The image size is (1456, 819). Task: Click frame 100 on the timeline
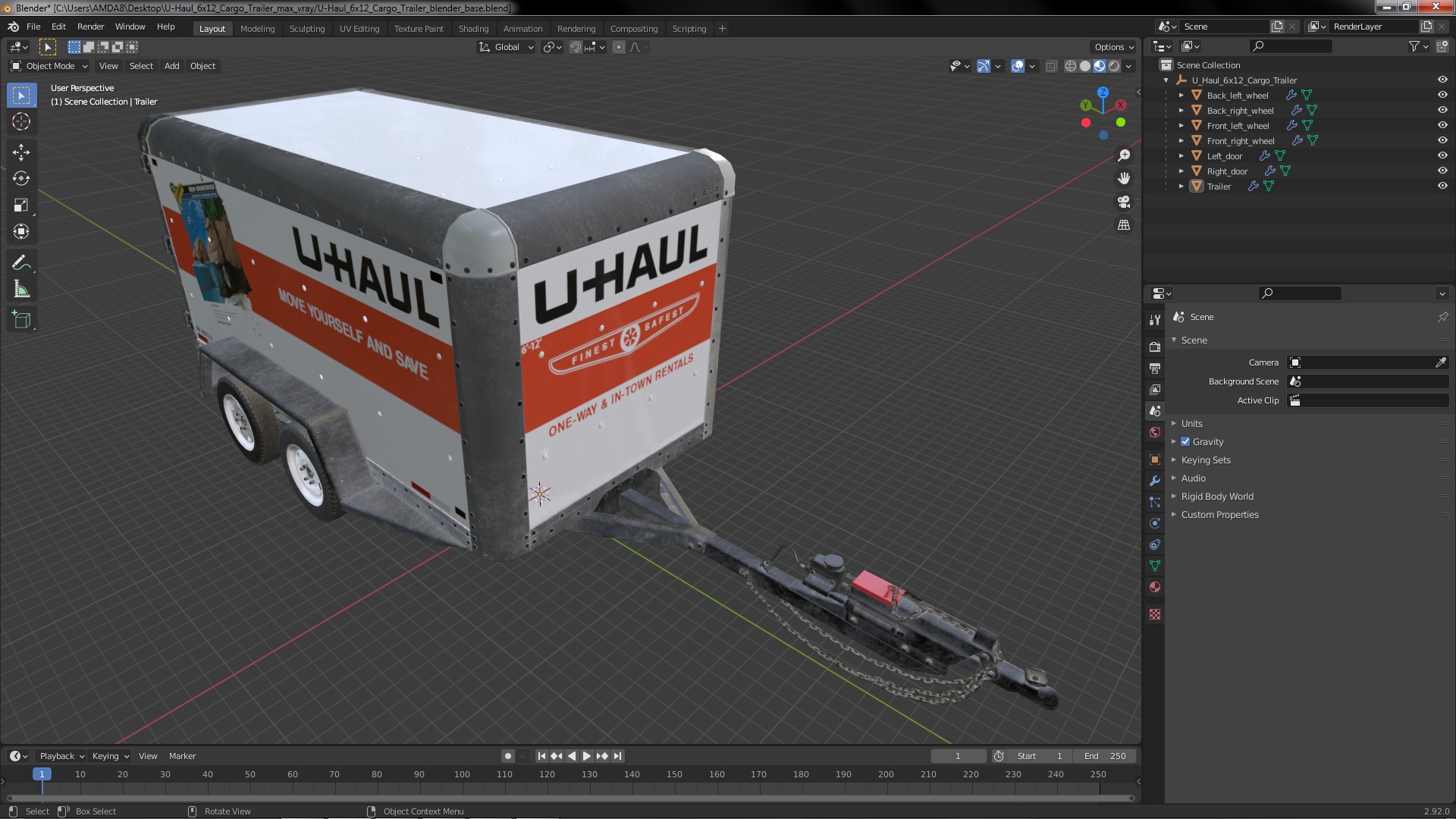coord(462,774)
